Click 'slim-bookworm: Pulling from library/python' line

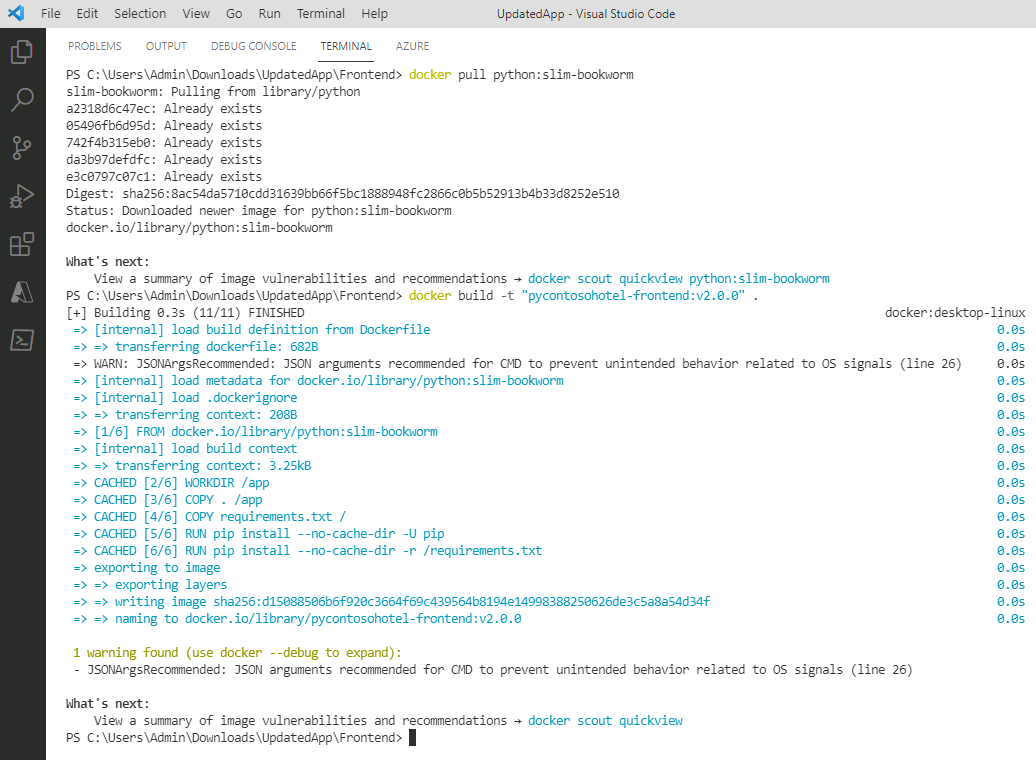[213, 92]
